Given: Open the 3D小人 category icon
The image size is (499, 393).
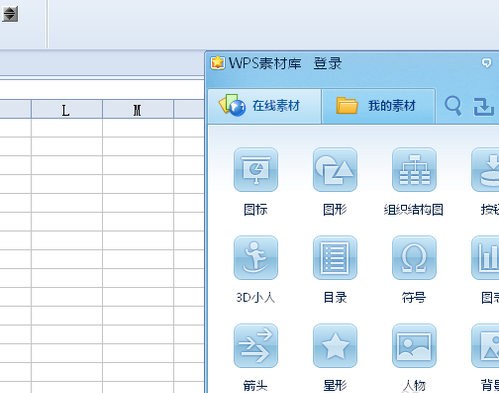Looking at the screenshot, I should coord(256,258).
